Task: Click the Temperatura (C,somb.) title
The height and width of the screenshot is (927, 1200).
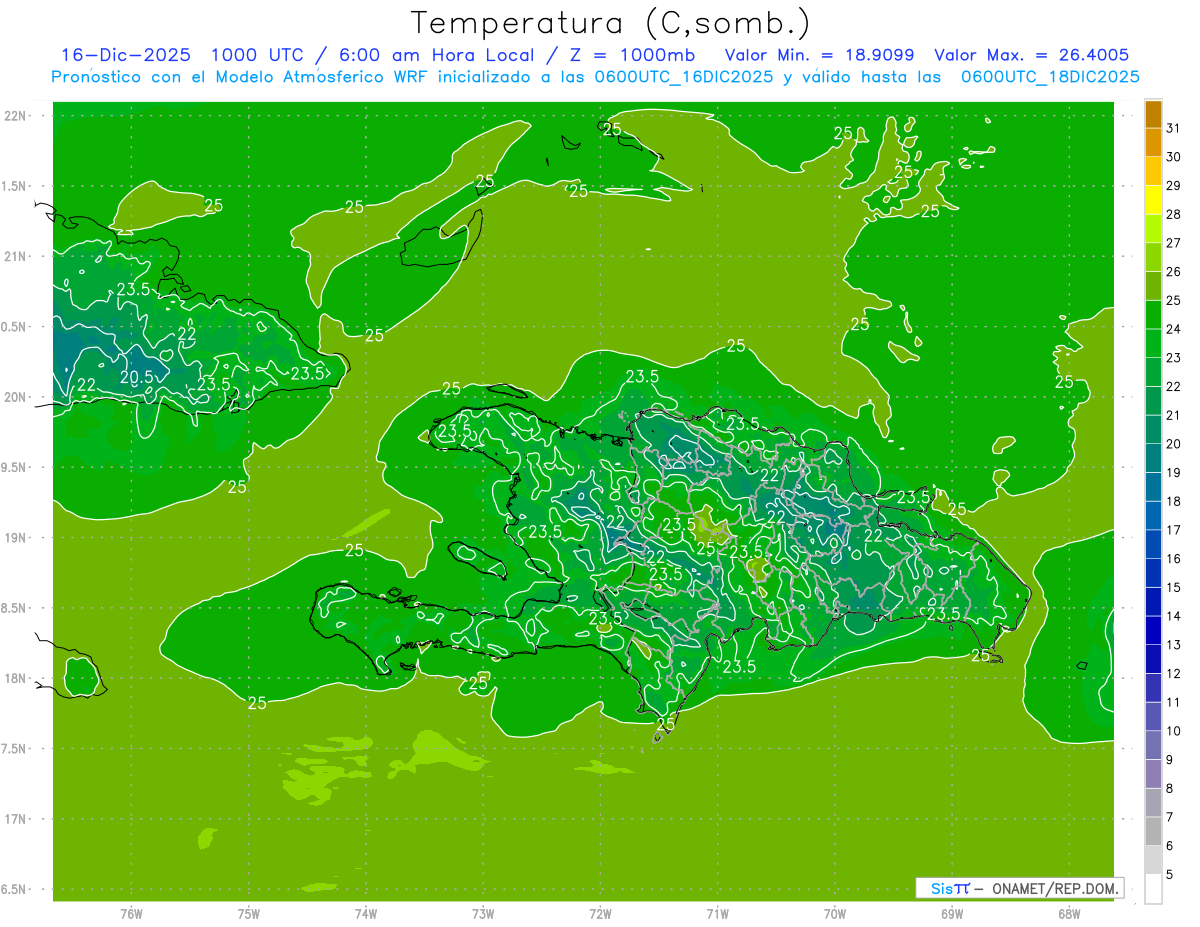Action: click(611, 23)
